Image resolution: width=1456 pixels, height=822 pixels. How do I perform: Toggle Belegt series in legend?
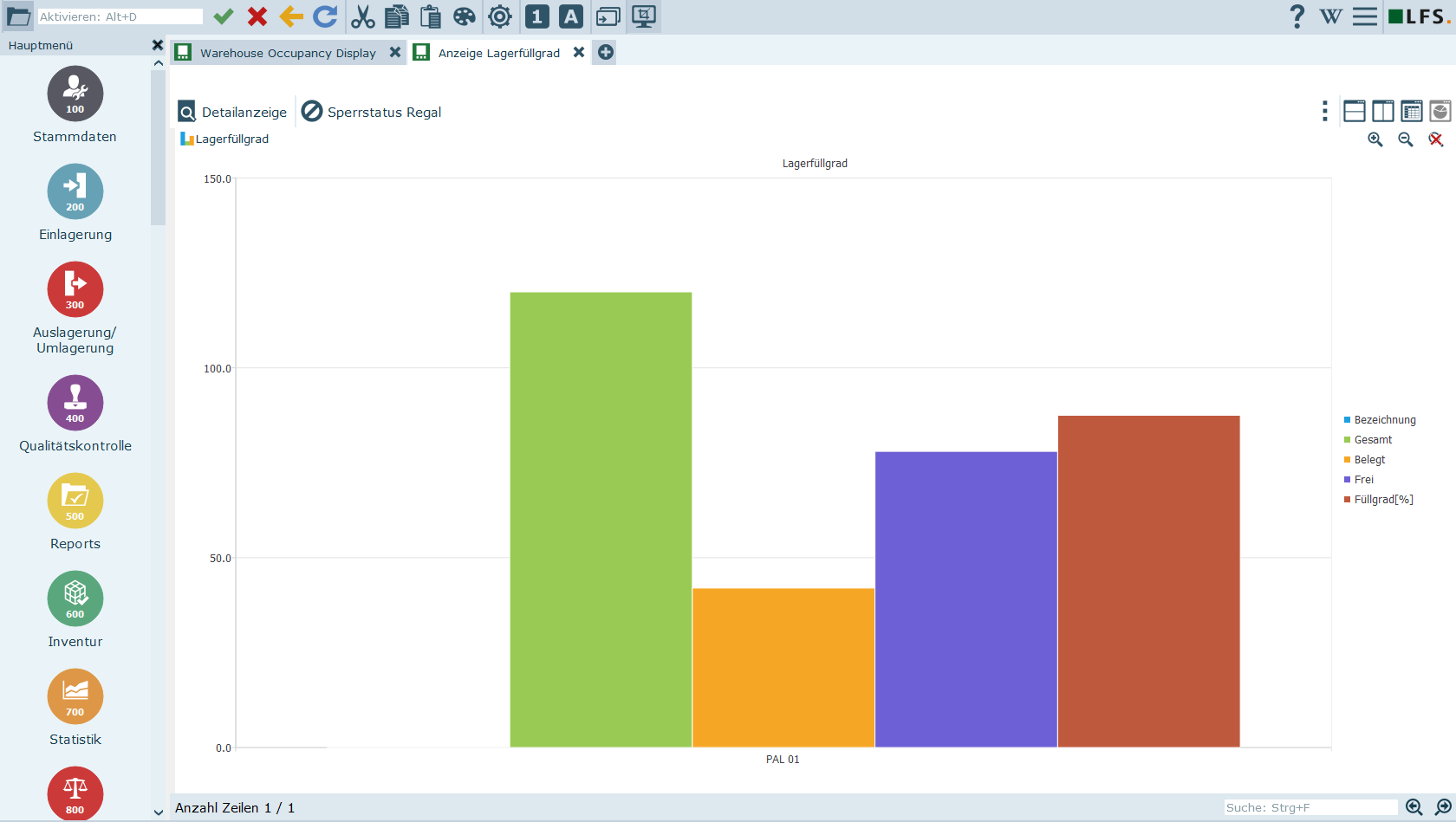[x=1365, y=460]
